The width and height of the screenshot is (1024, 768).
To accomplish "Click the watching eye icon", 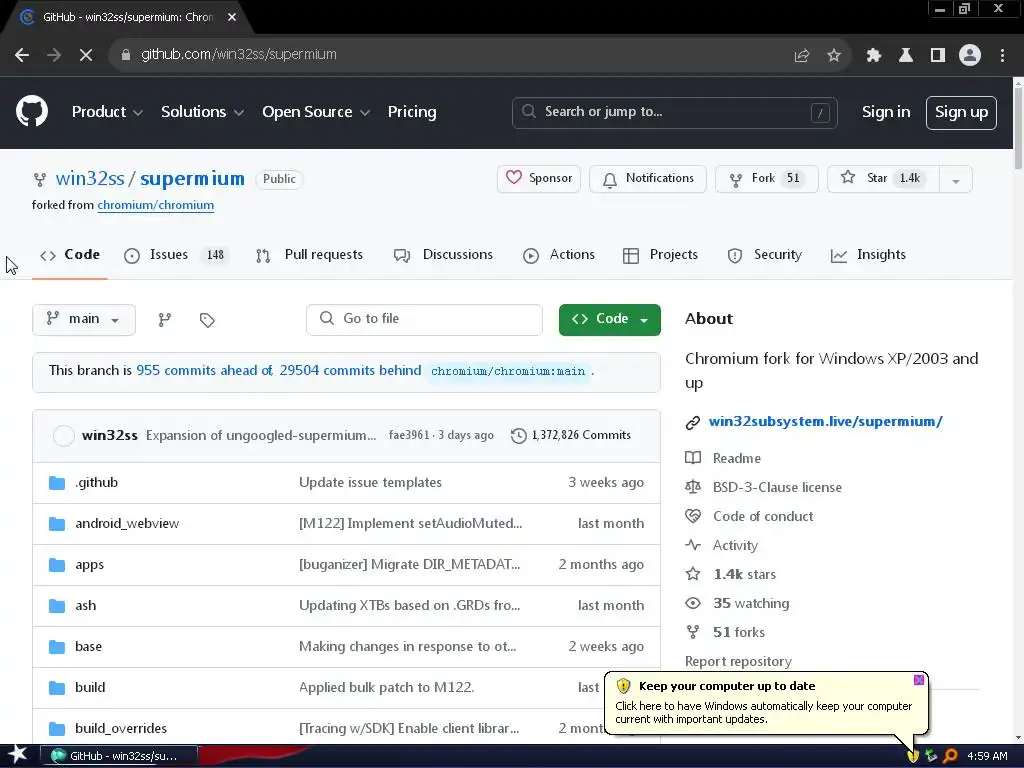I will pos(693,603).
